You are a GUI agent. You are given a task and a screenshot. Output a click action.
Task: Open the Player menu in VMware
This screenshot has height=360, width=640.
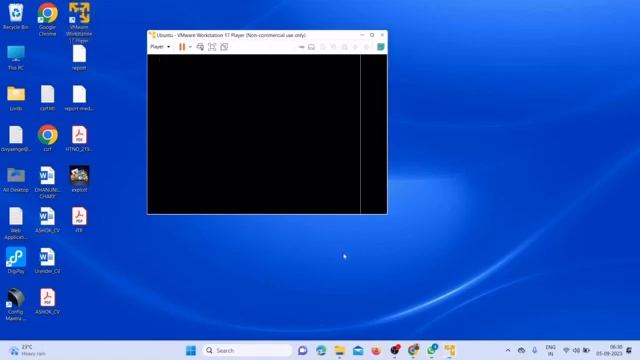(x=160, y=47)
